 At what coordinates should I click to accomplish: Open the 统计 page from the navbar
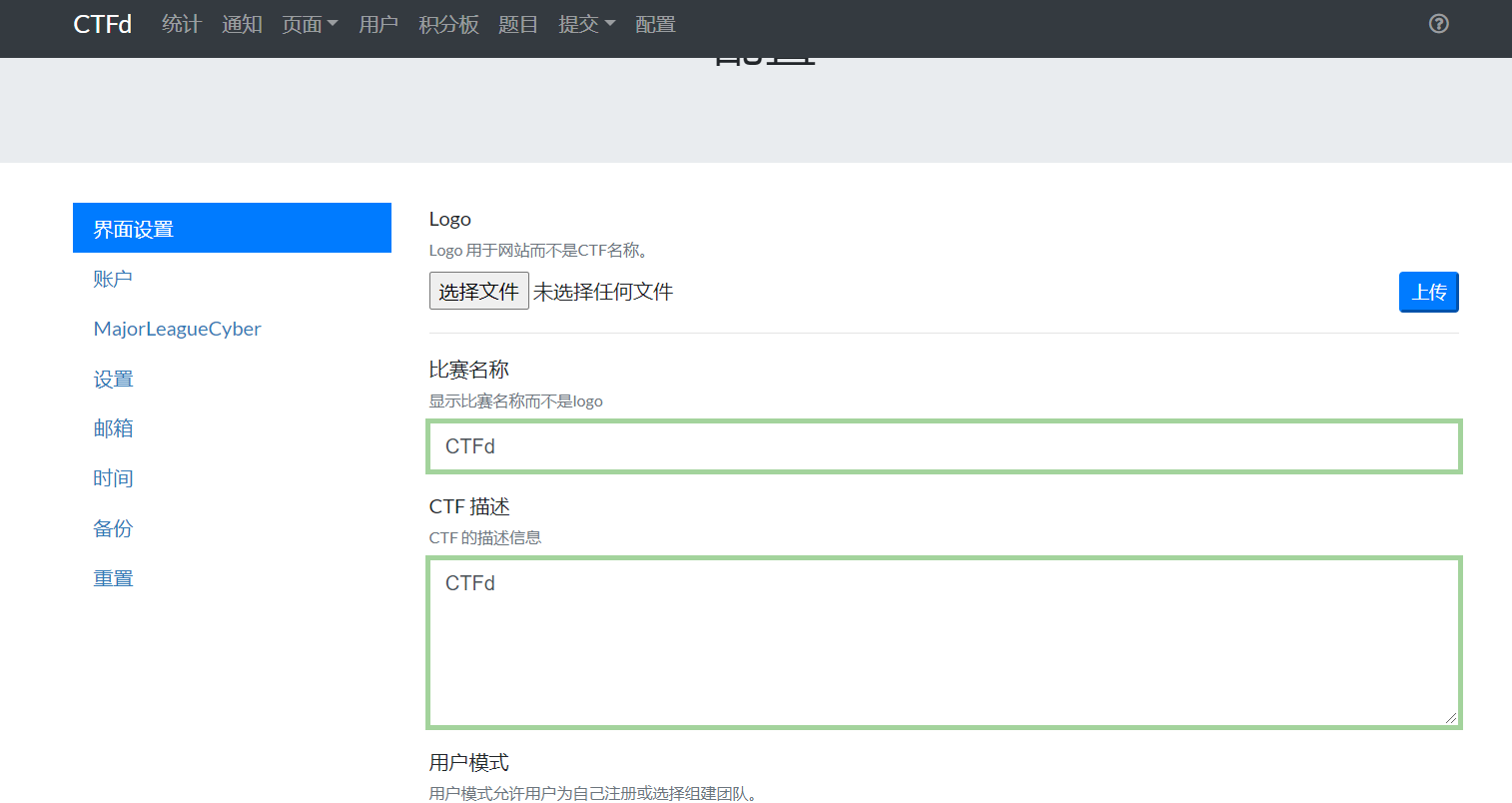181,24
